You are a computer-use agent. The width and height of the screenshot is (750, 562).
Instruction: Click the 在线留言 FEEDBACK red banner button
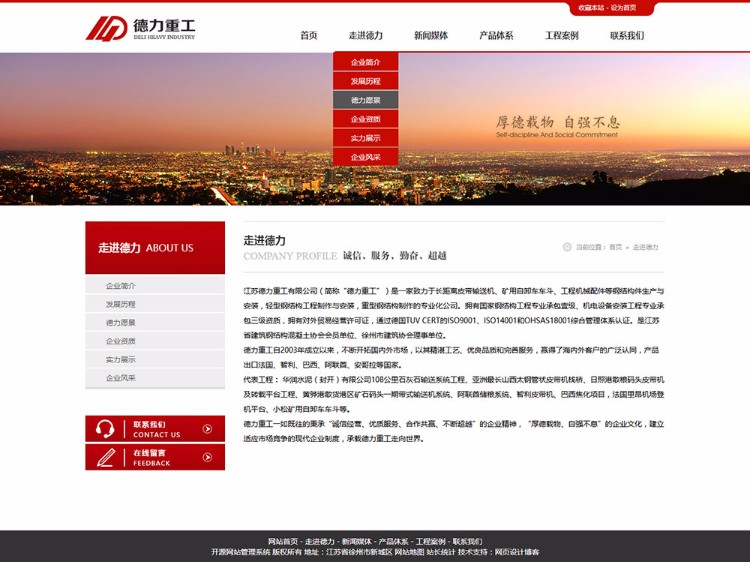click(155, 457)
